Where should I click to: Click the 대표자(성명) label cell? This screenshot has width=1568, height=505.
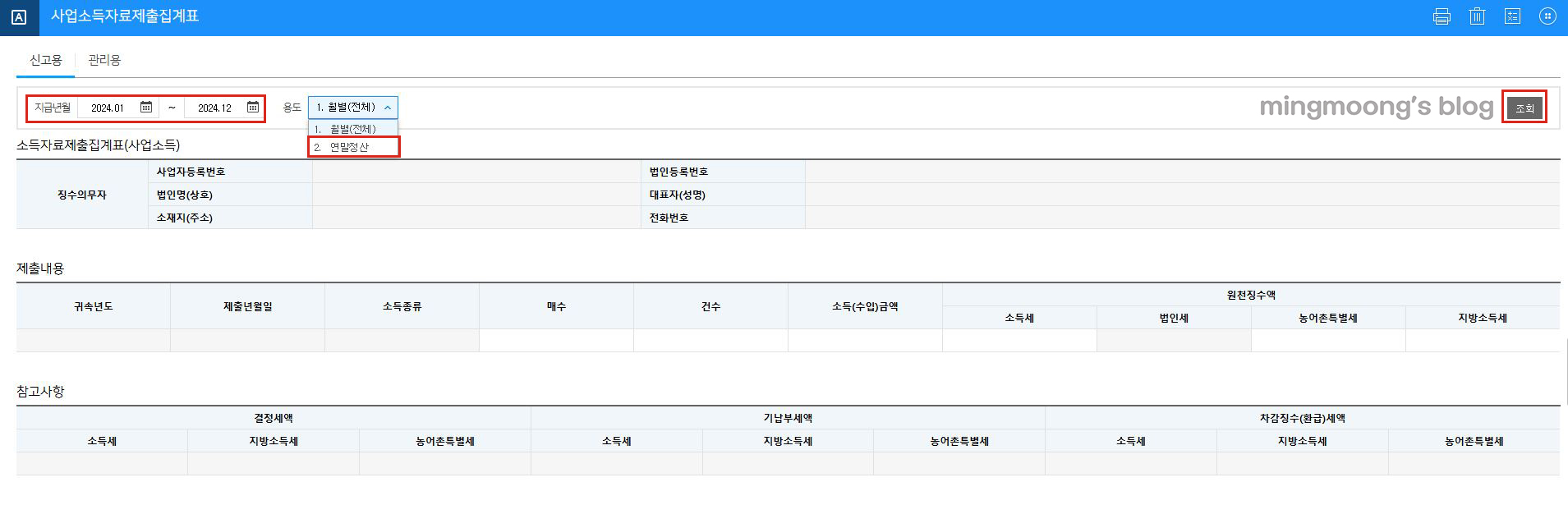723,195
